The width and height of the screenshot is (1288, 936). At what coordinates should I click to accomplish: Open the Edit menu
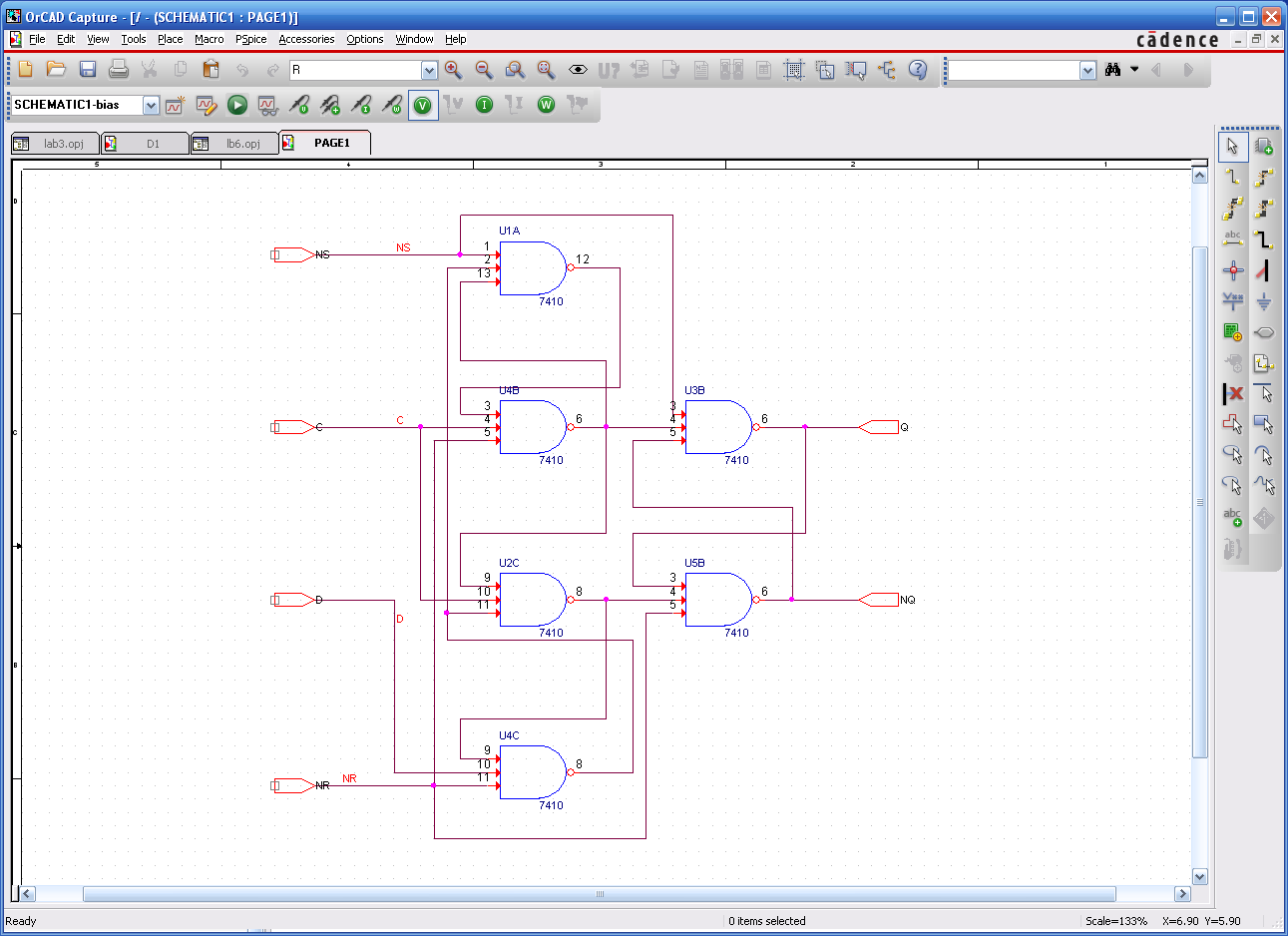click(x=66, y=40)
